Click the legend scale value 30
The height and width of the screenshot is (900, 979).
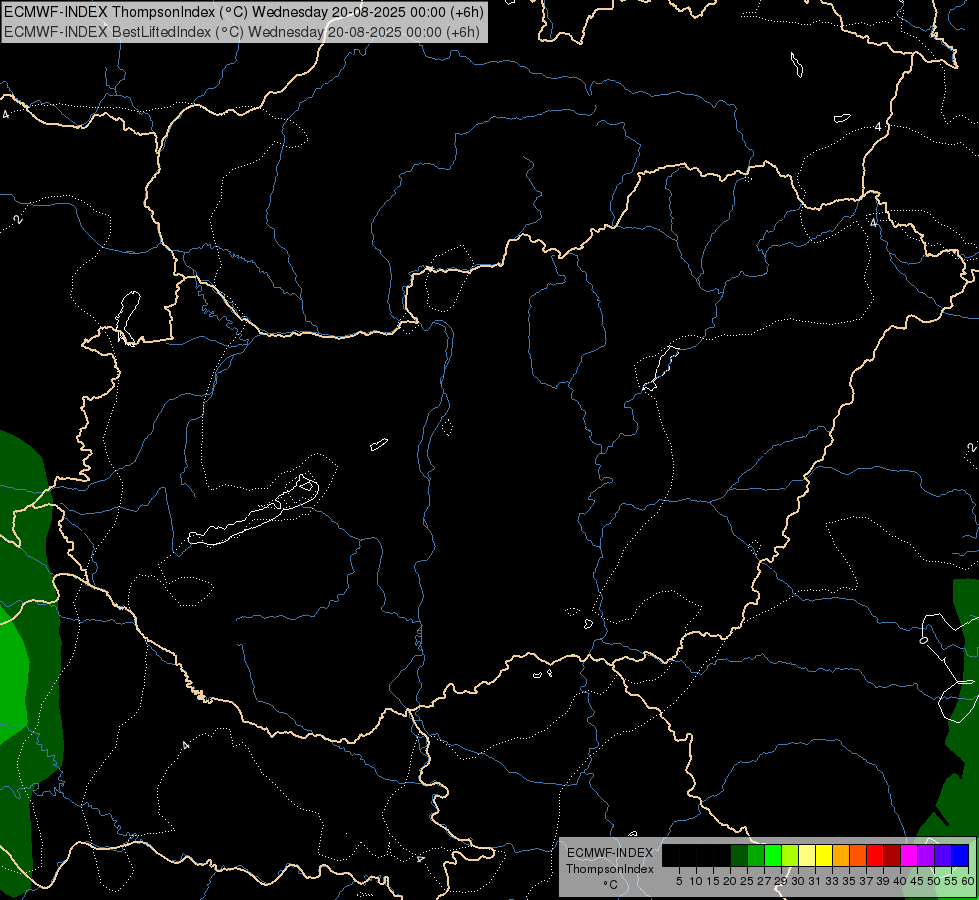click(799, 881)
